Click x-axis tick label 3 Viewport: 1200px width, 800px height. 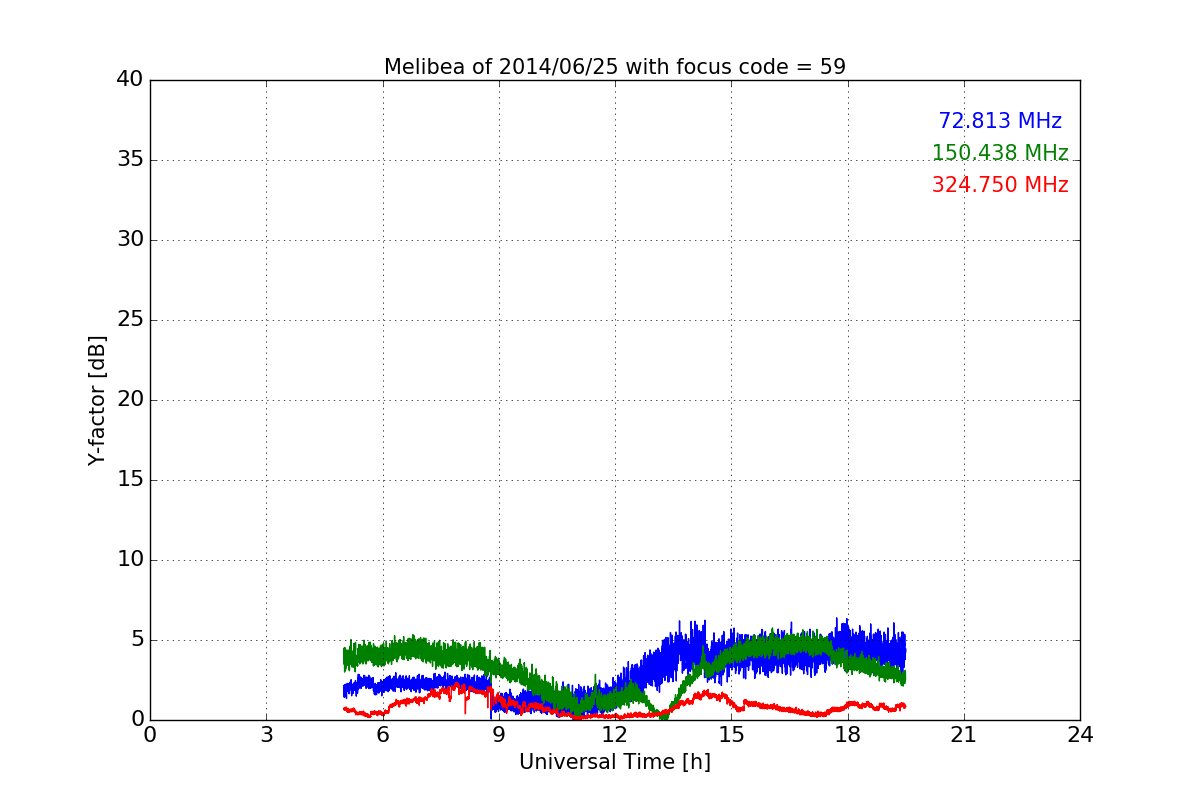pyautogui.click(x=266, y=735)
